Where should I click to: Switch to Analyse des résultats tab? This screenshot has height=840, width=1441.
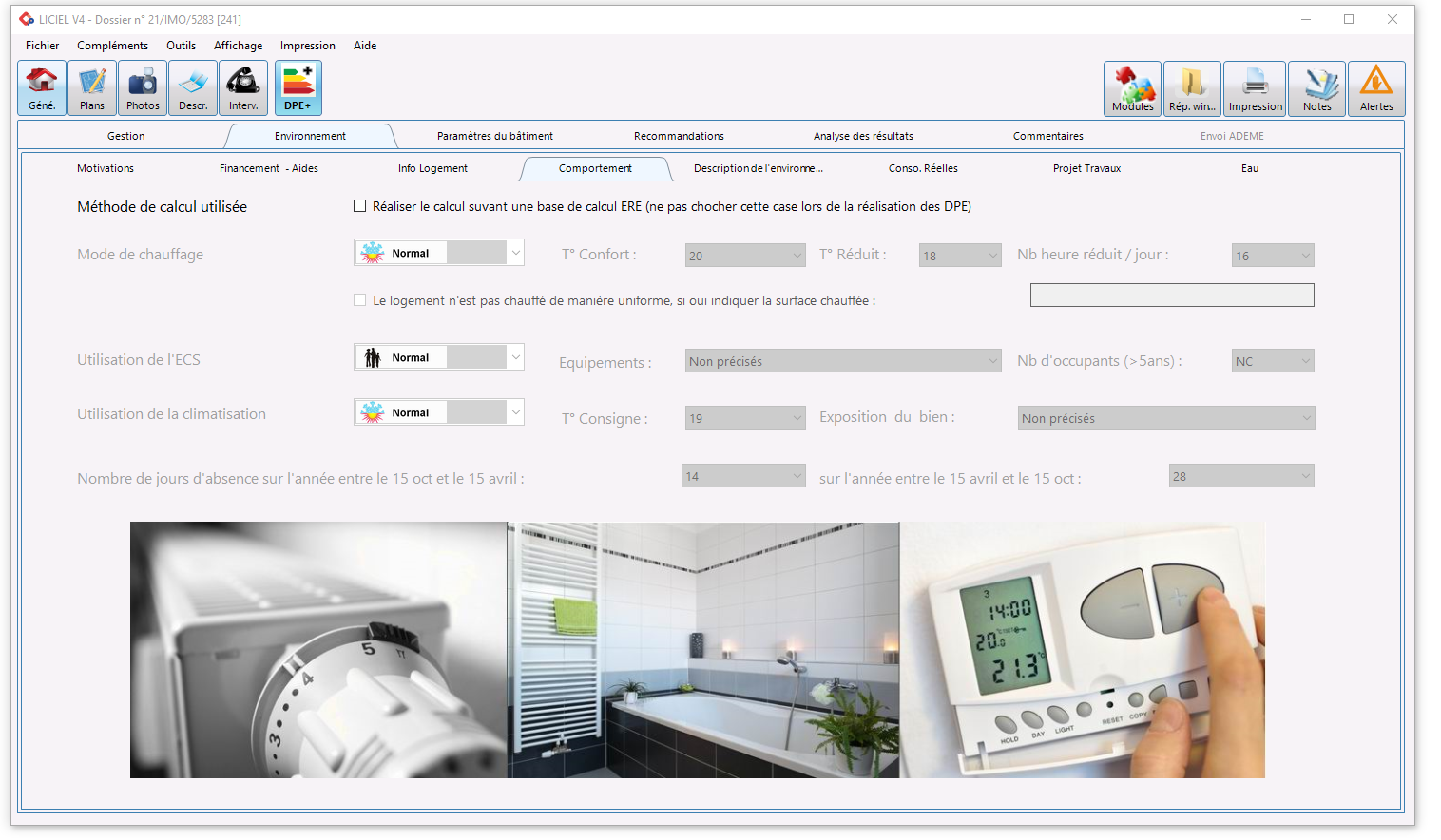pyautogui.click(x=863, y=136)
